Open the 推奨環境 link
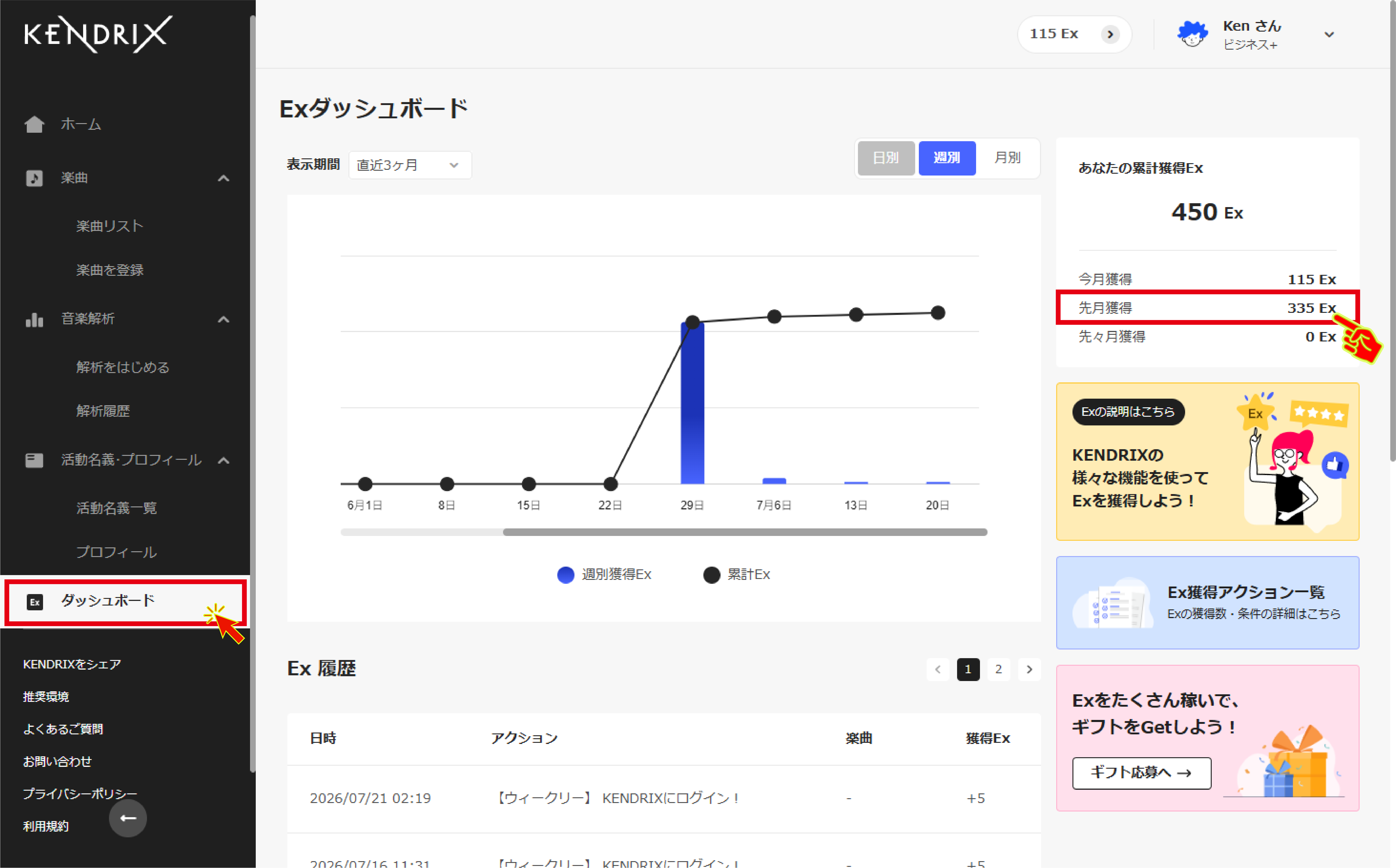The height and width of the screenshot is (868, 1396). [46, 696]
